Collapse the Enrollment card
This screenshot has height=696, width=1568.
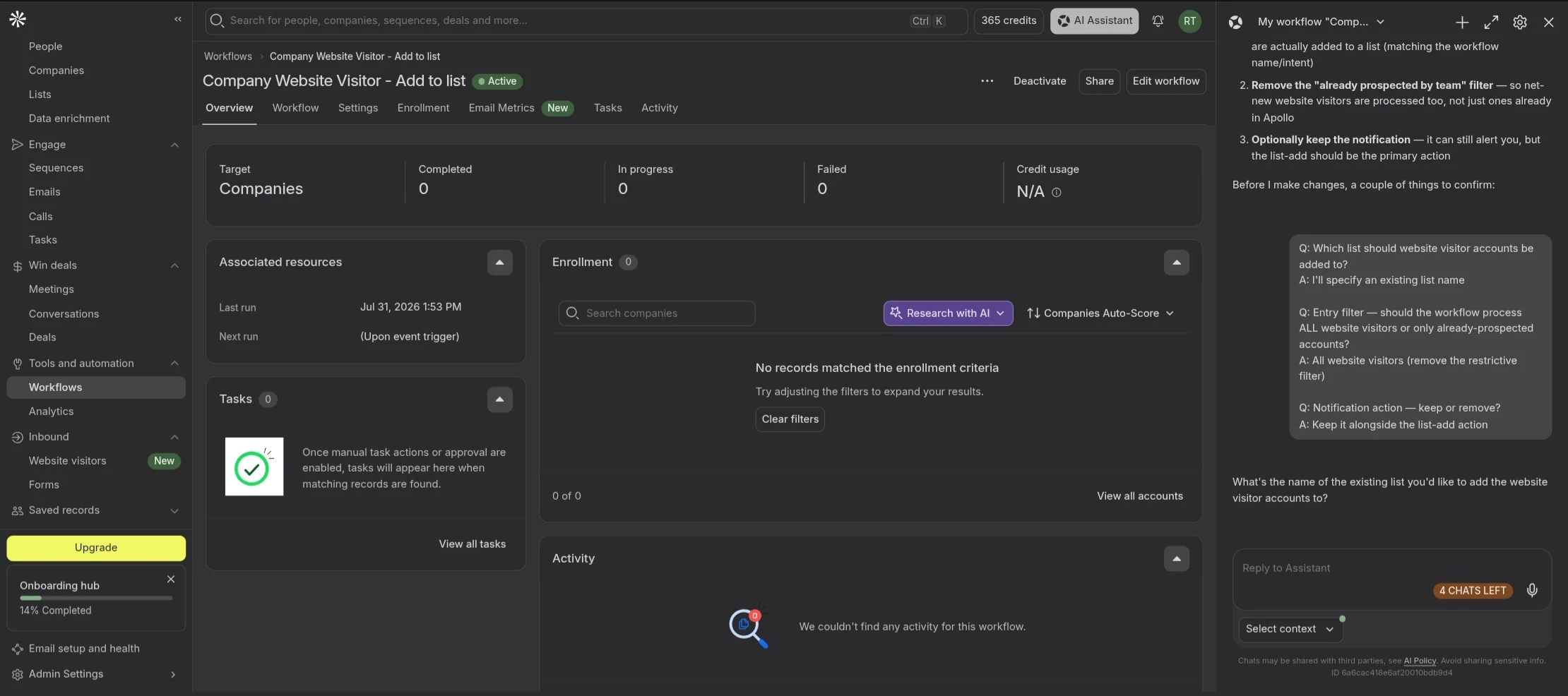(1177, 263)
